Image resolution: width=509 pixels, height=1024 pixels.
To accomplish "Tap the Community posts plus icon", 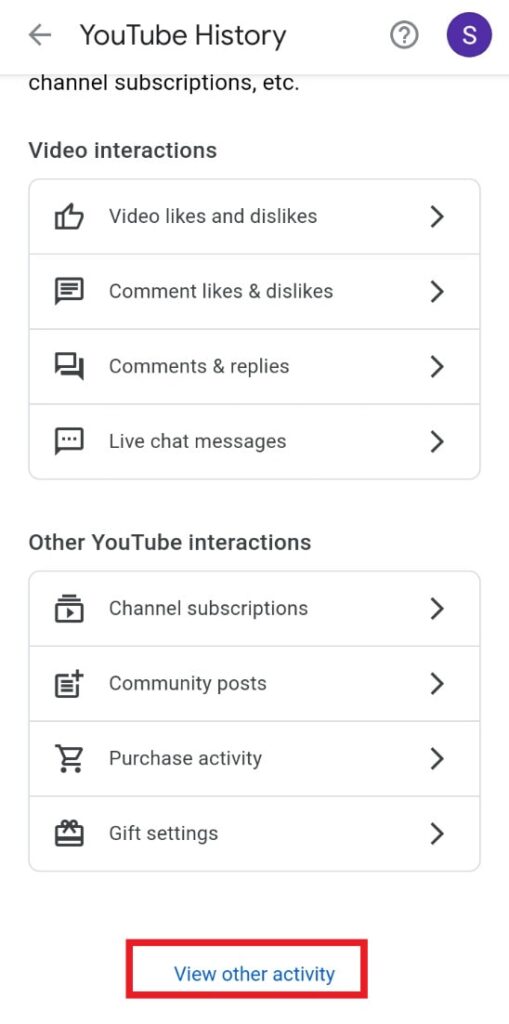I will (x=69, y=684).
